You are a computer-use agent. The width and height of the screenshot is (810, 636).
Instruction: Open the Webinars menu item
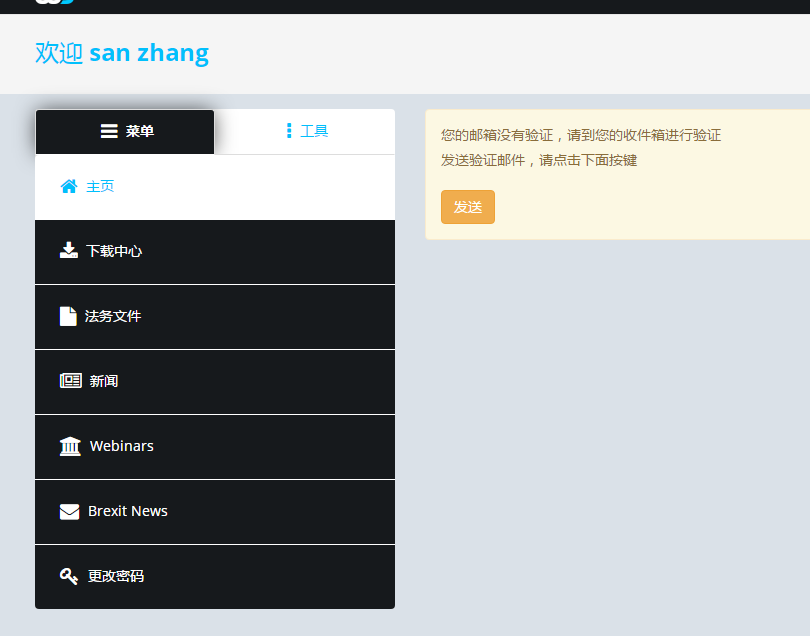click(x=215, y=447)
